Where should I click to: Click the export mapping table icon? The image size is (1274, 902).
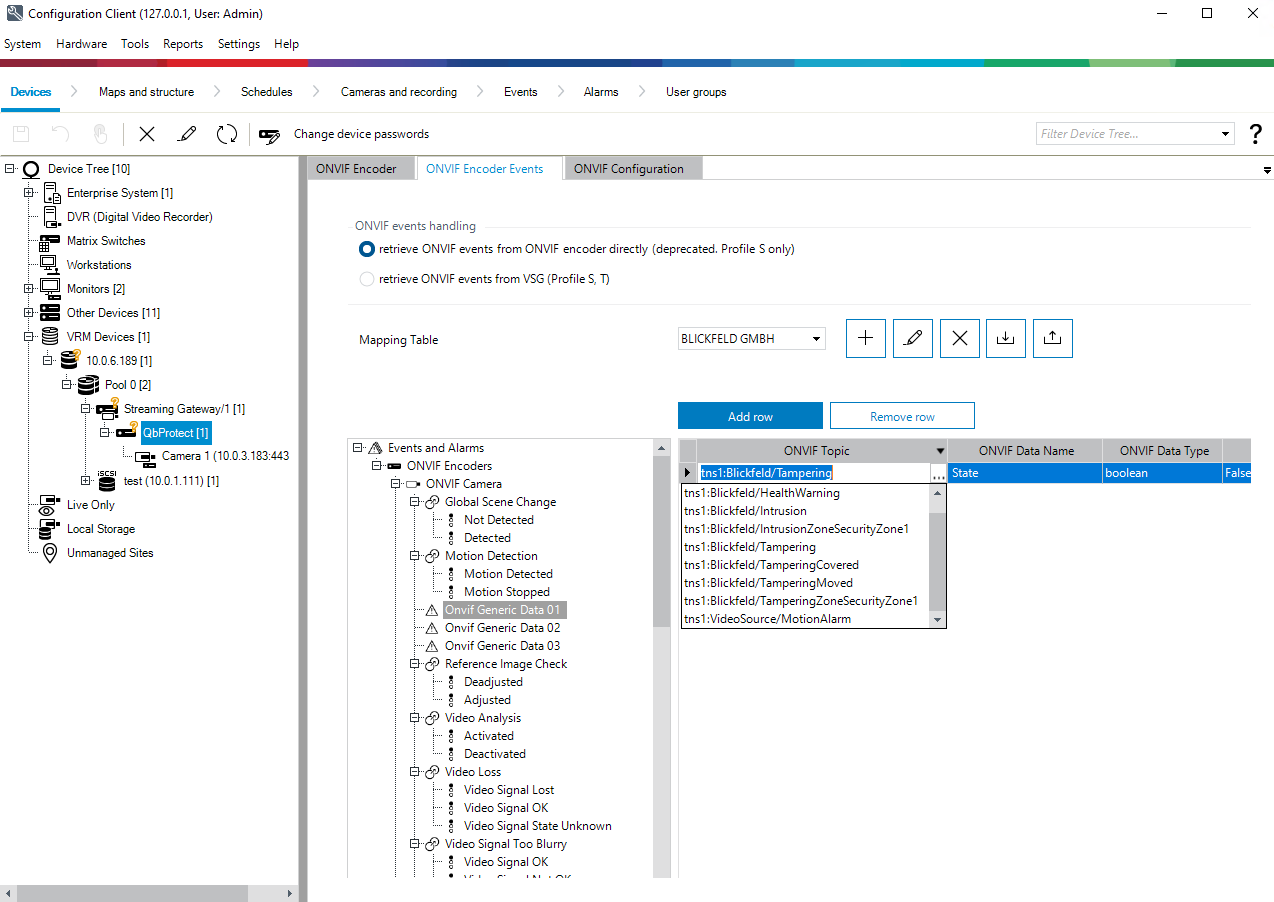[x=1052, y=339]
